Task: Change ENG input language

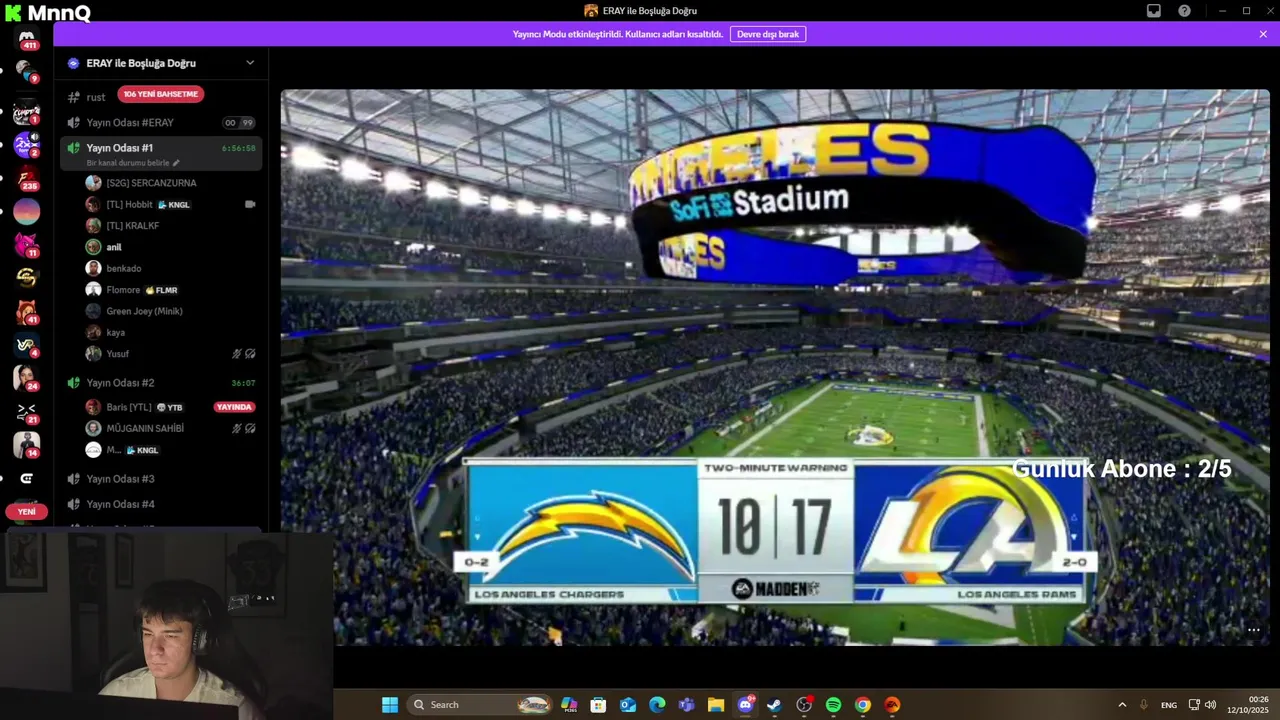Action: [1168, 705]
